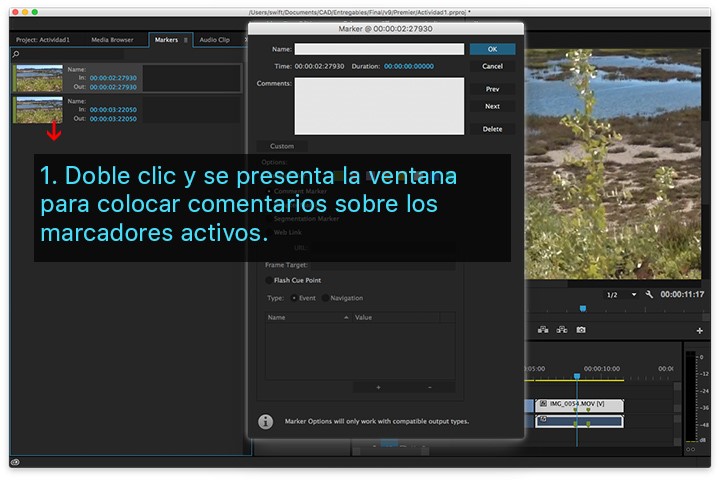Click the Custom button in Marker dialog
The width and height of the screenshot is (720, 480).
[x=282, y=146]
